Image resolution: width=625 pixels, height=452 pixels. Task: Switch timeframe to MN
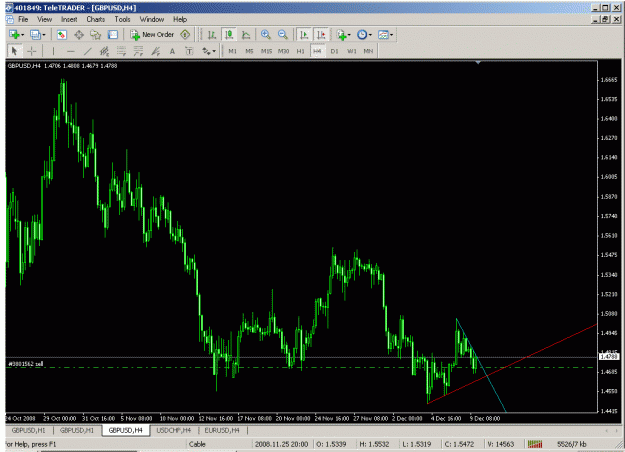[x=368, y=51]
